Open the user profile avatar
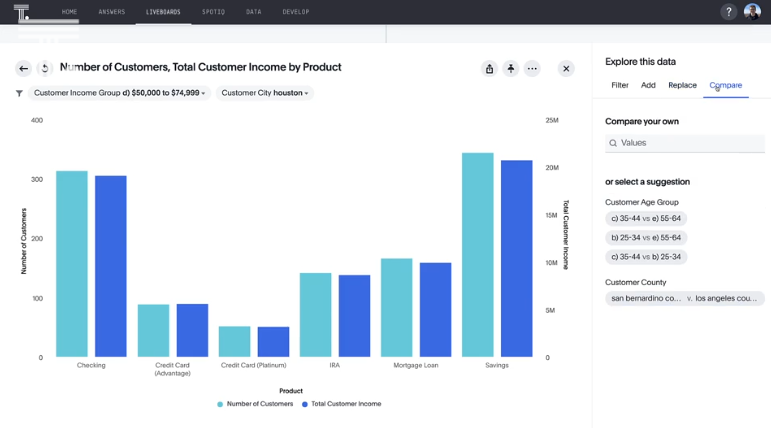771x428 pixels. click(752, 12)
